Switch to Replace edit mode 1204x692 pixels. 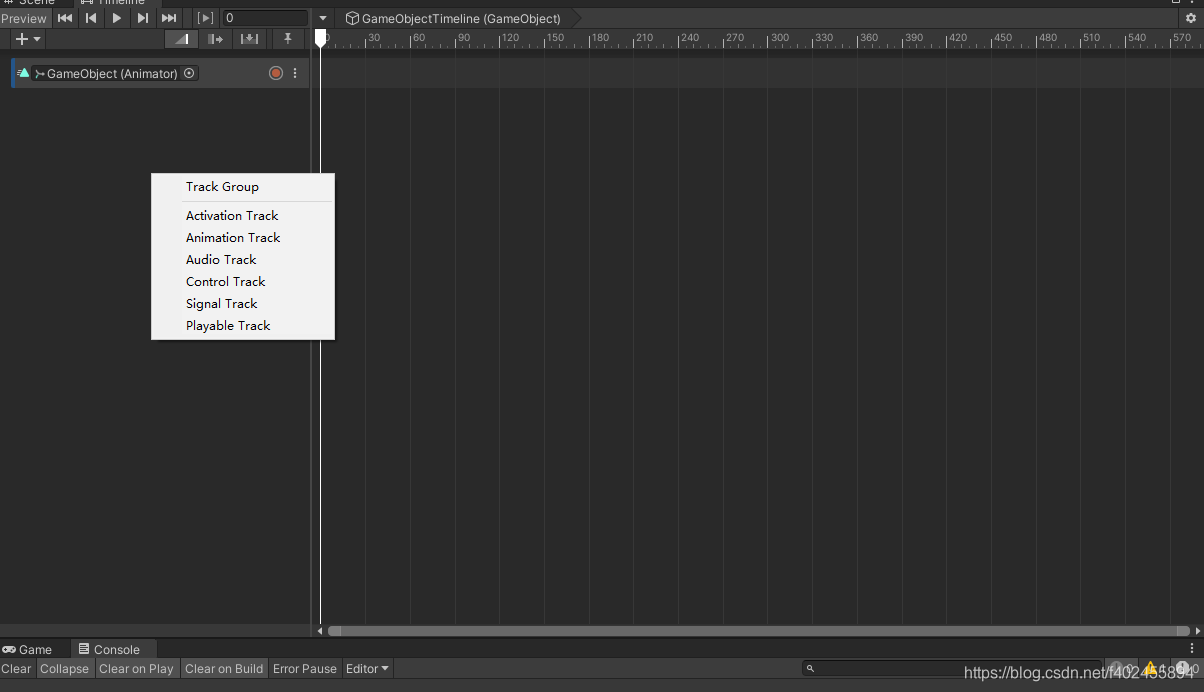[x=248, y=38]
